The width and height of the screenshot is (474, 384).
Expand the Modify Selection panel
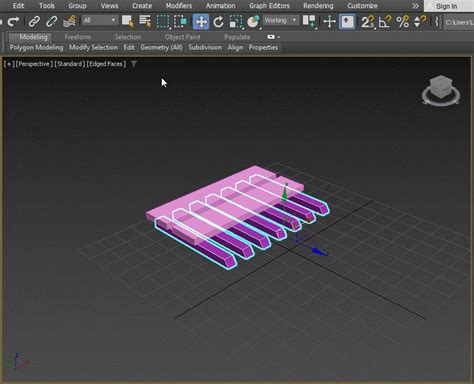[93, 47]
